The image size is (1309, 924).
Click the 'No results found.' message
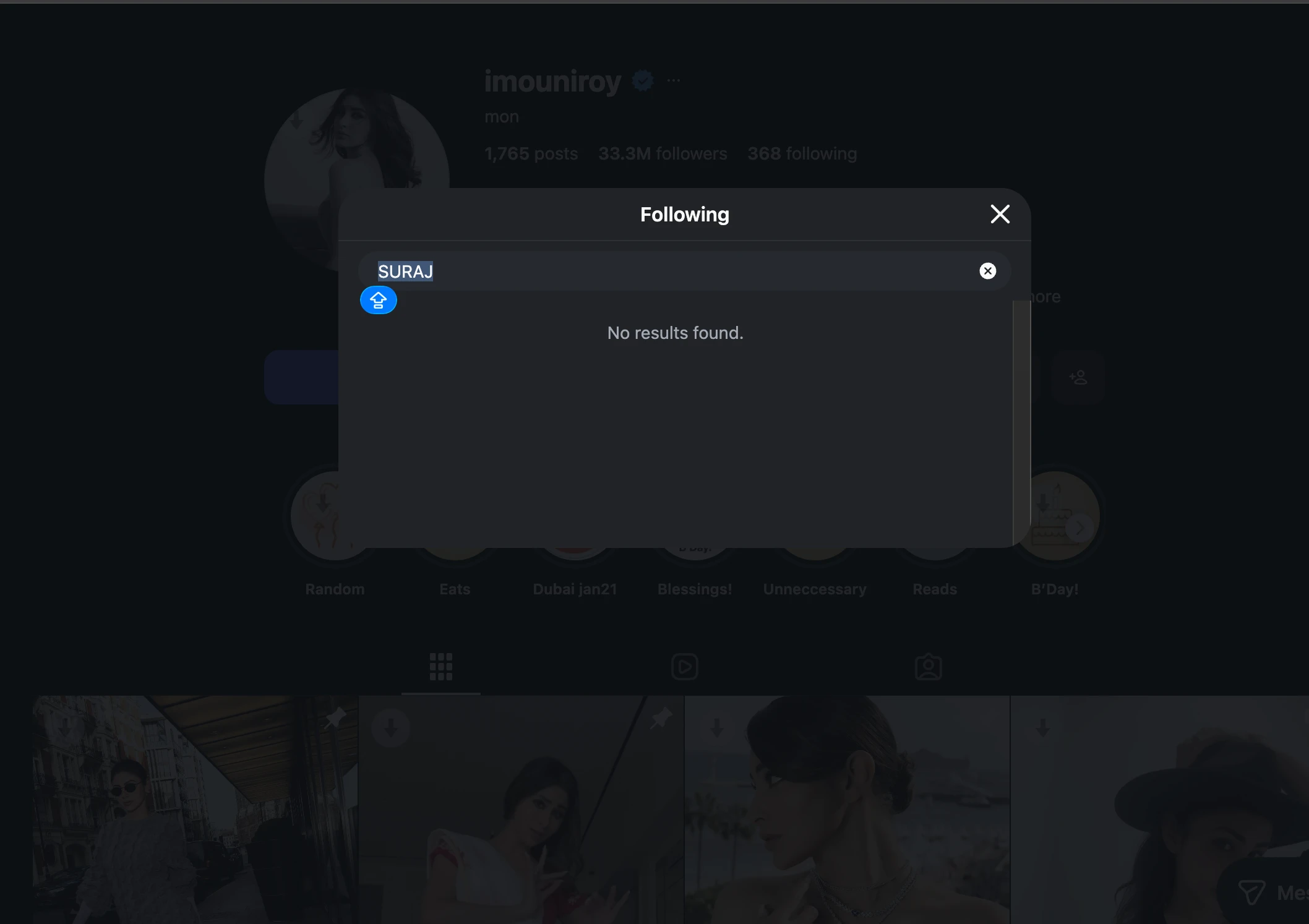coord(675,333)
